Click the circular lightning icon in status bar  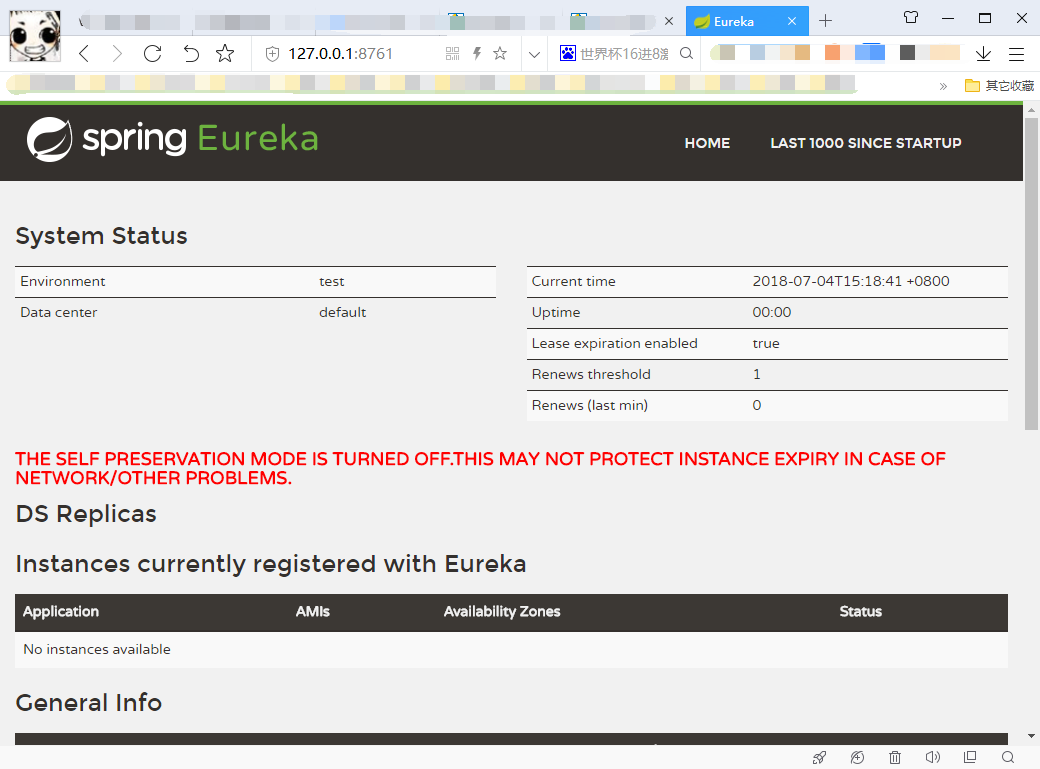(858, 757)
